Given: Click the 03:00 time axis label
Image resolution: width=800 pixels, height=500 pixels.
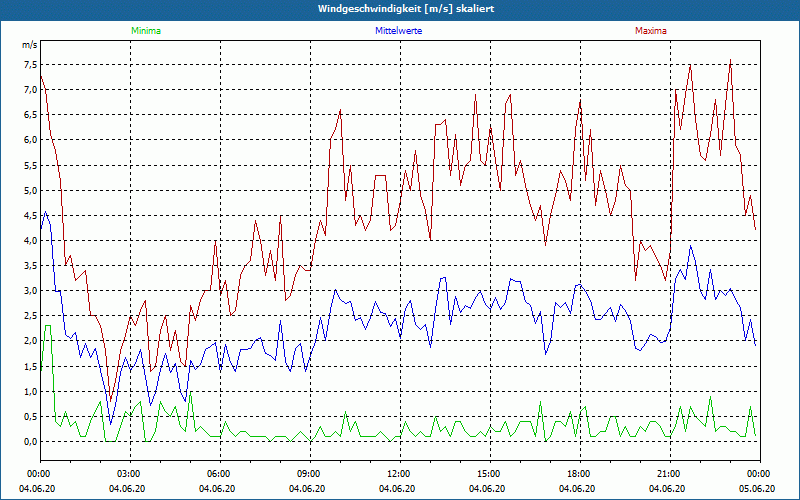Looking at the screenshot, I should 130,474.
